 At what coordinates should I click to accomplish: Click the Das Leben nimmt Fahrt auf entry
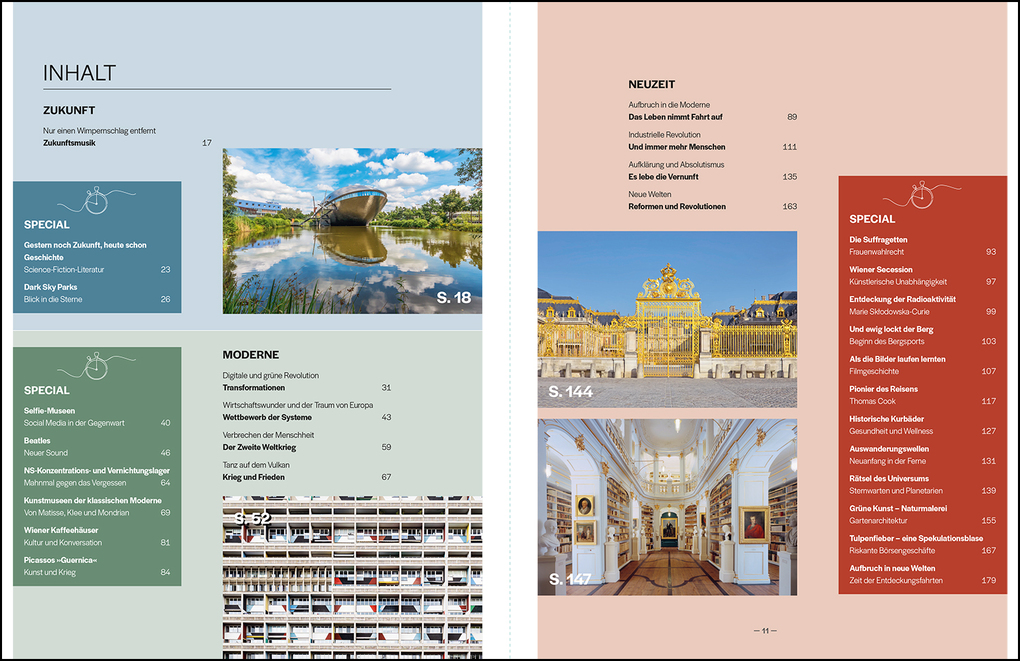pyautogui.click(x=675, y=117)
